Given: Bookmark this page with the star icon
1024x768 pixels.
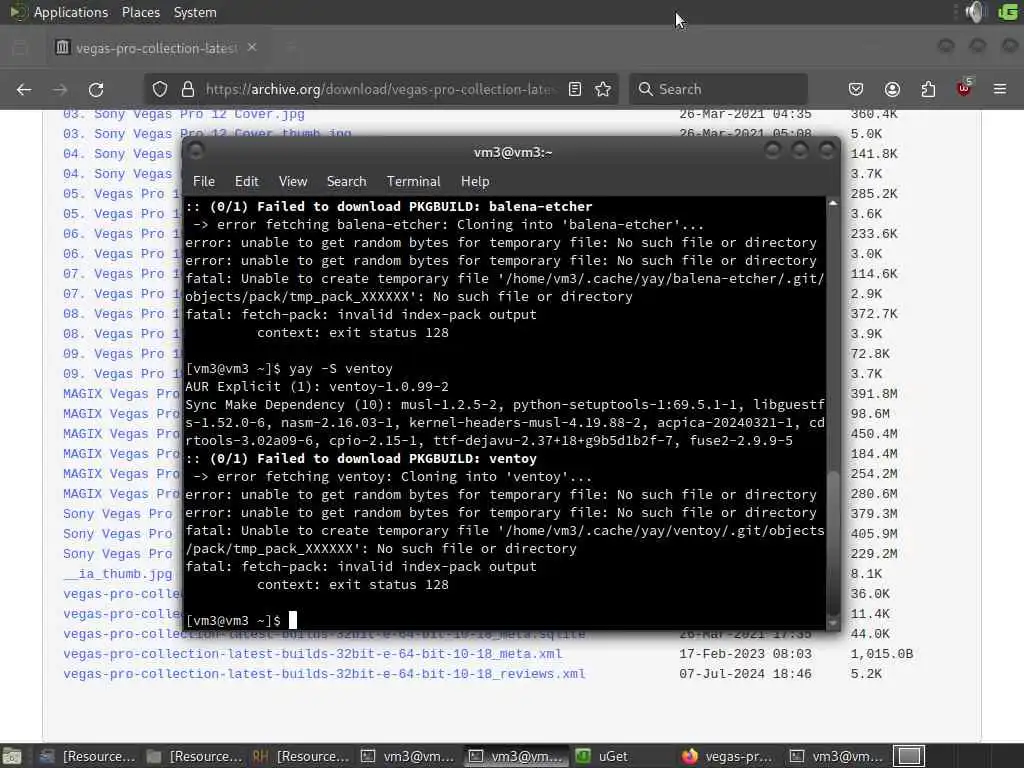Looking at the screenshot, I should (603, 89).
